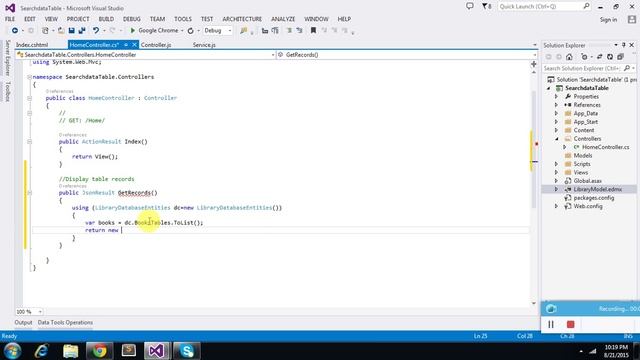640x360 pixels.
Task: Pin the HomeController.cs tab
Action: click(x=126, y=45)
